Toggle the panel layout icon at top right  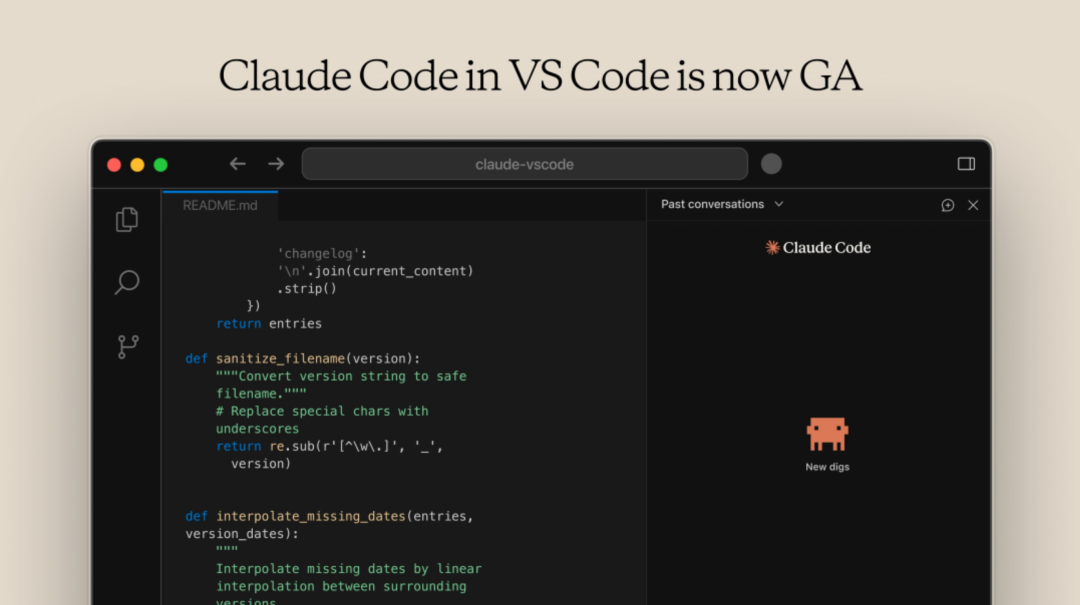(965, 163)
